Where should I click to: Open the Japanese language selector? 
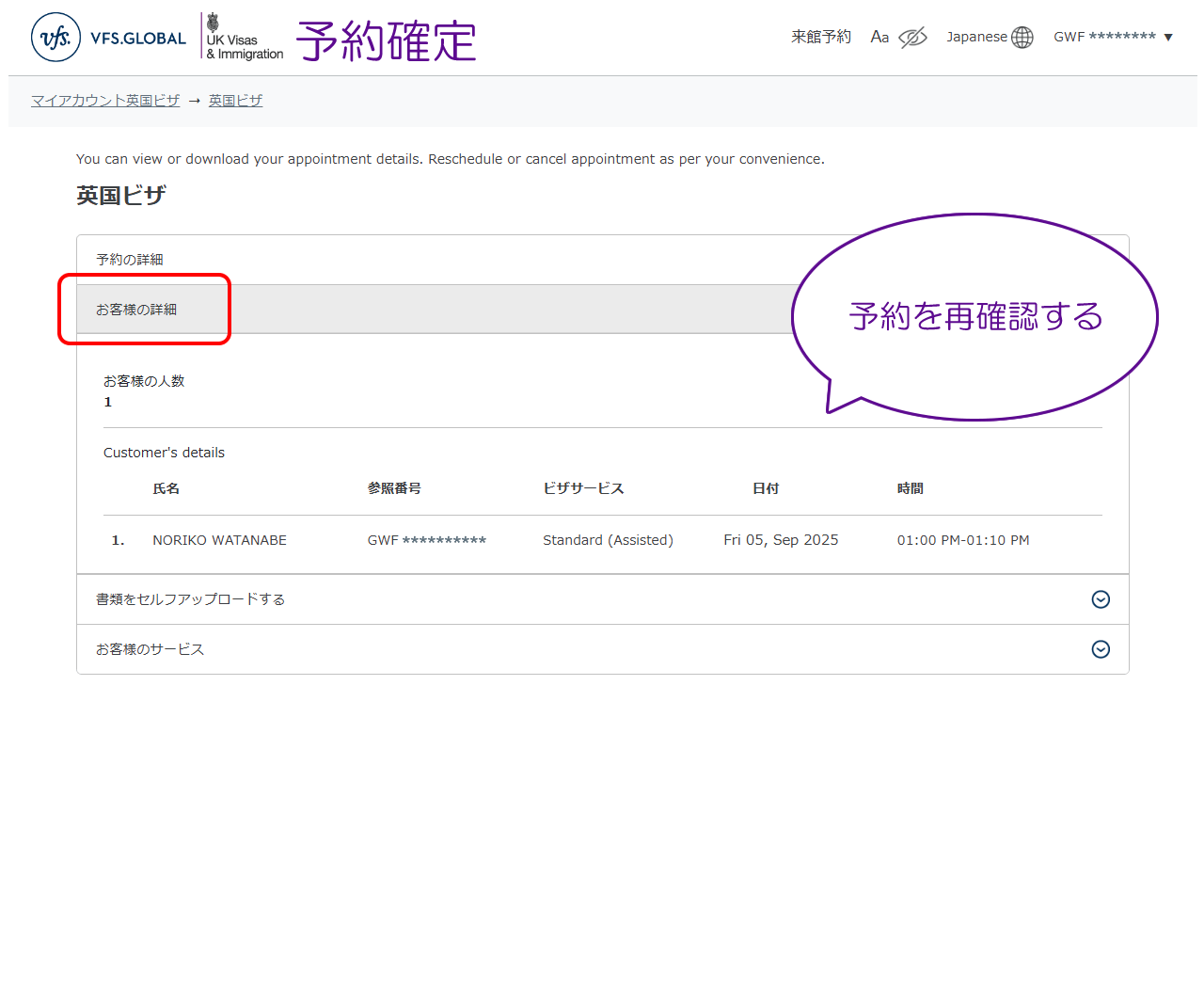click(x=976, y=38)
